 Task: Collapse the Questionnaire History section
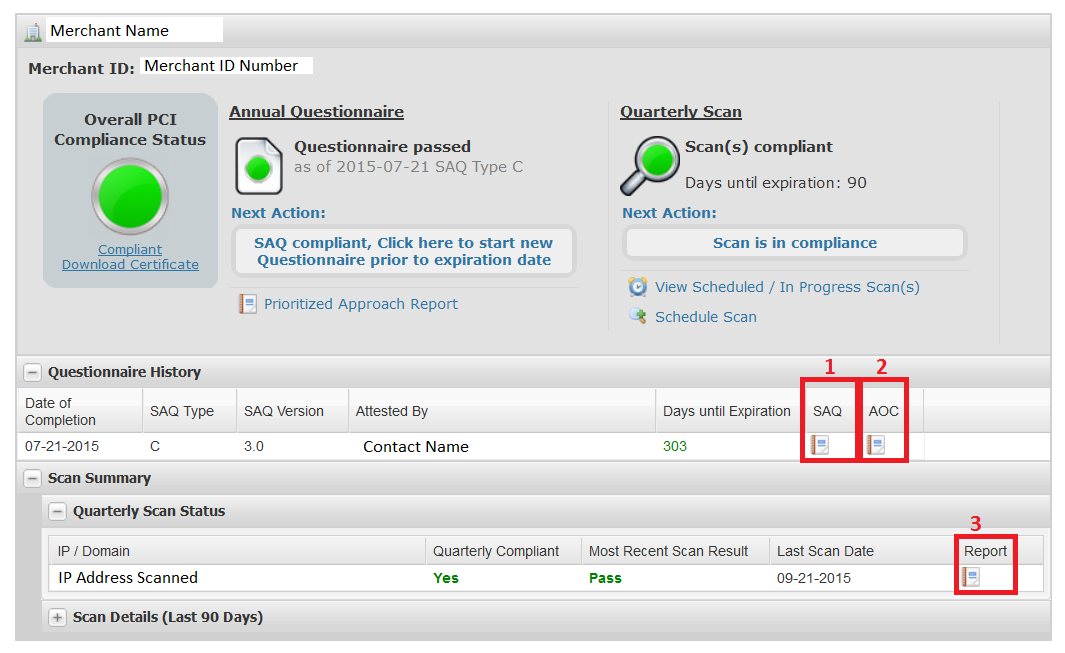32,372
